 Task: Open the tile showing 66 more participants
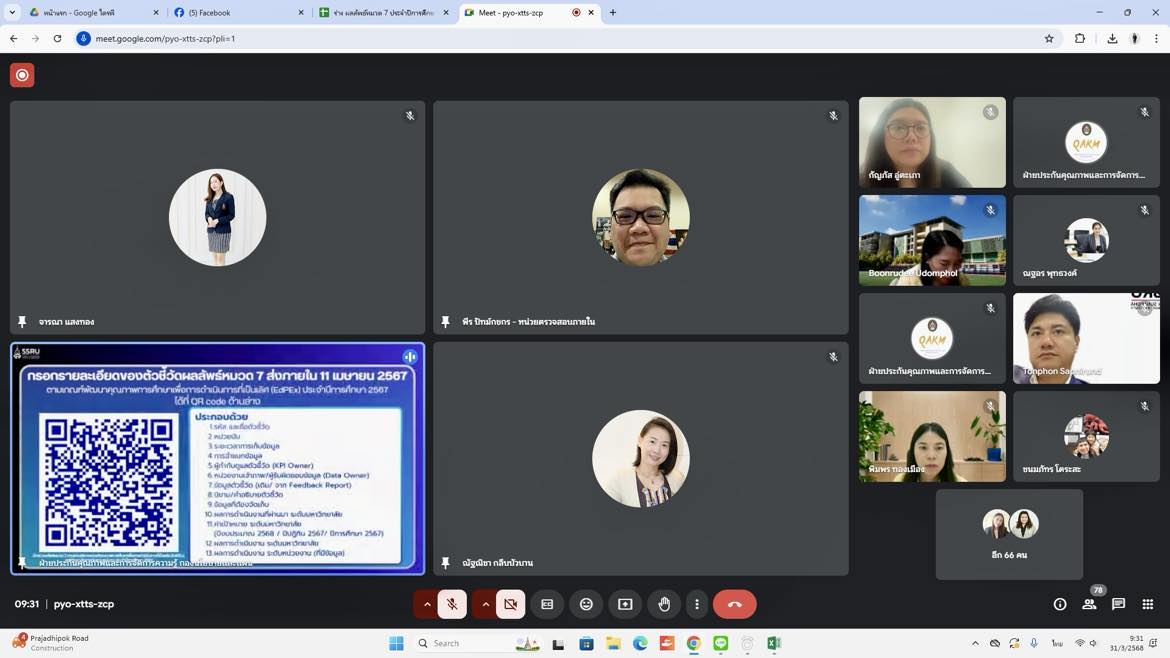(1009, 534)
